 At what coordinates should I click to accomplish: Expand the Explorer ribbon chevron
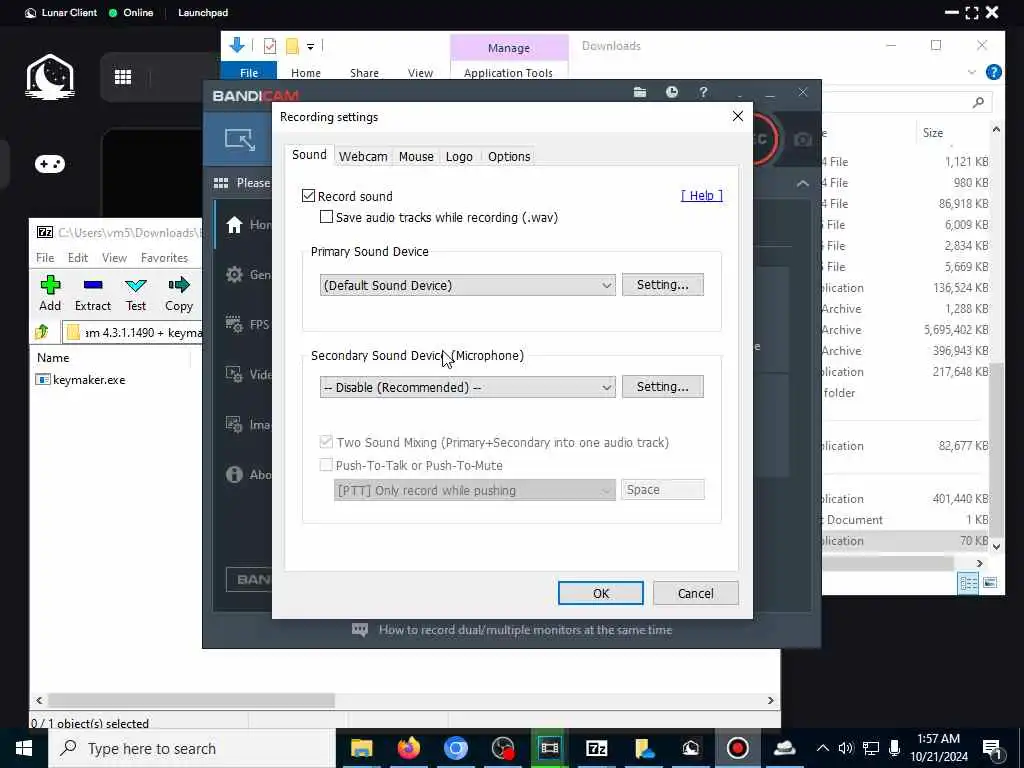[972, 72]
